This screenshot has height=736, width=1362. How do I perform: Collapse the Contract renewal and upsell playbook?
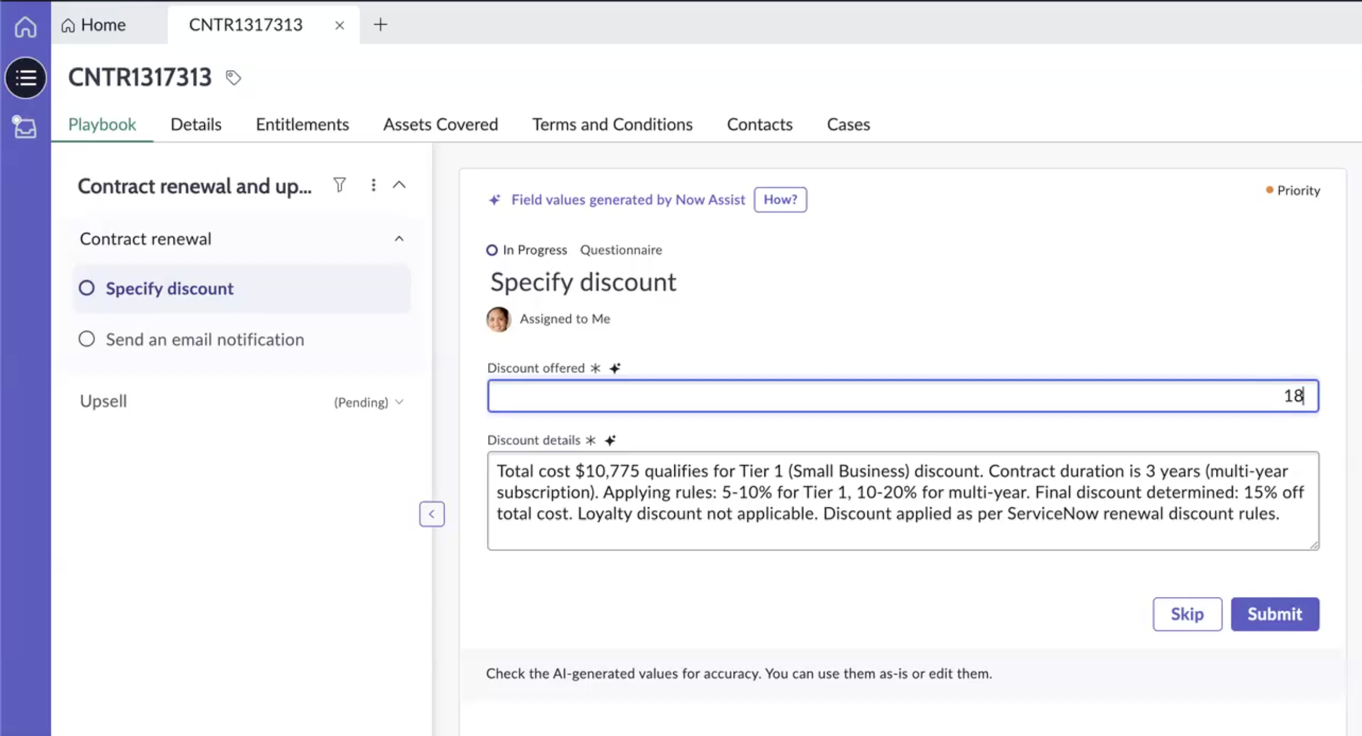click(x=399, y=185)
